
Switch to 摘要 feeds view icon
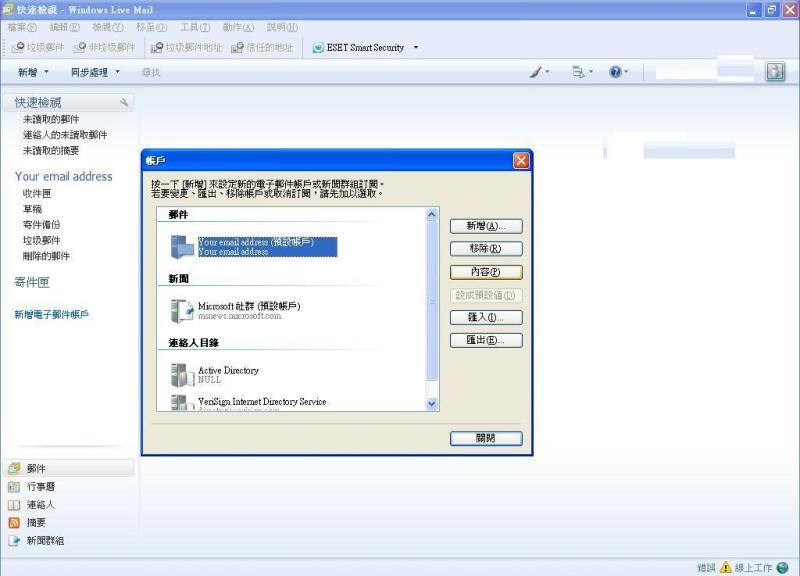(14, 522)
